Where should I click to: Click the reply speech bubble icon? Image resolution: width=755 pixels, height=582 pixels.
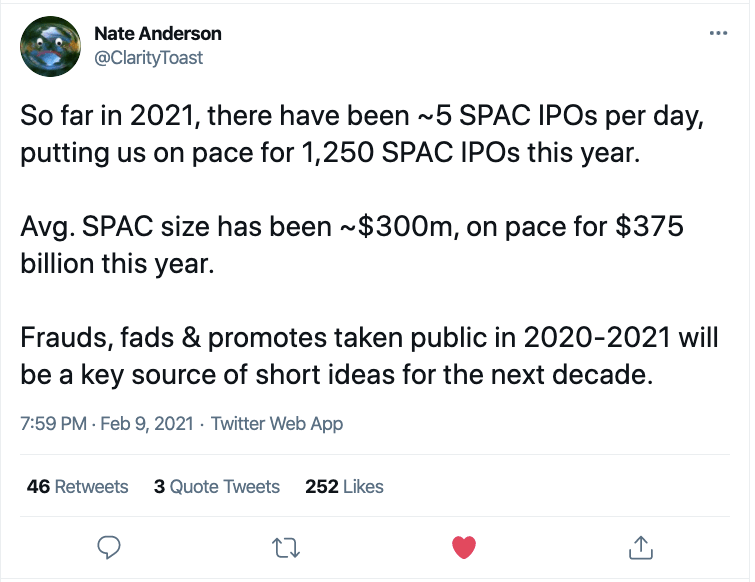tap(110, 546)
